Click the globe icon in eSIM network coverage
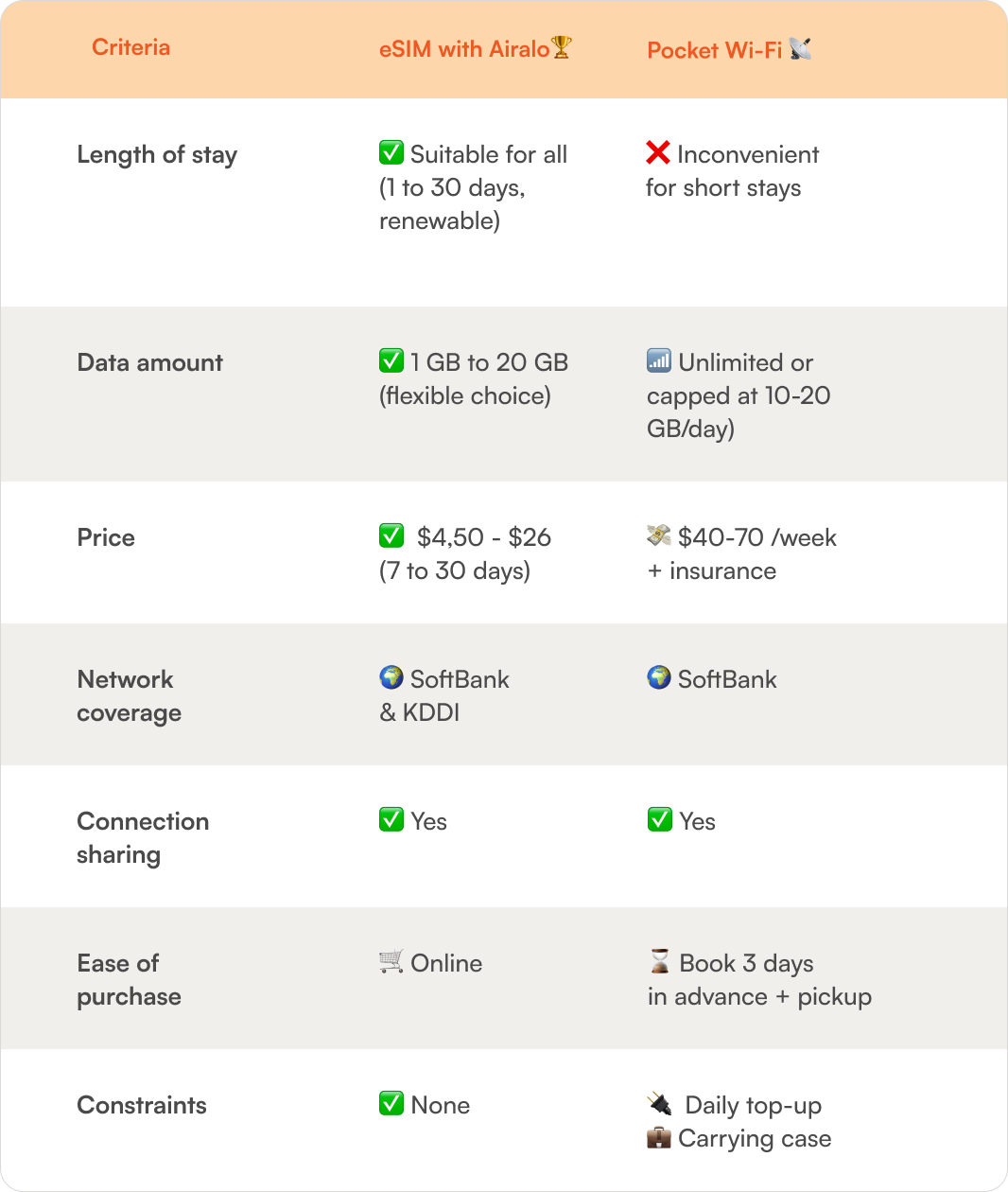Screen dimensions: 1008x1192 click(x=391, y=677)
